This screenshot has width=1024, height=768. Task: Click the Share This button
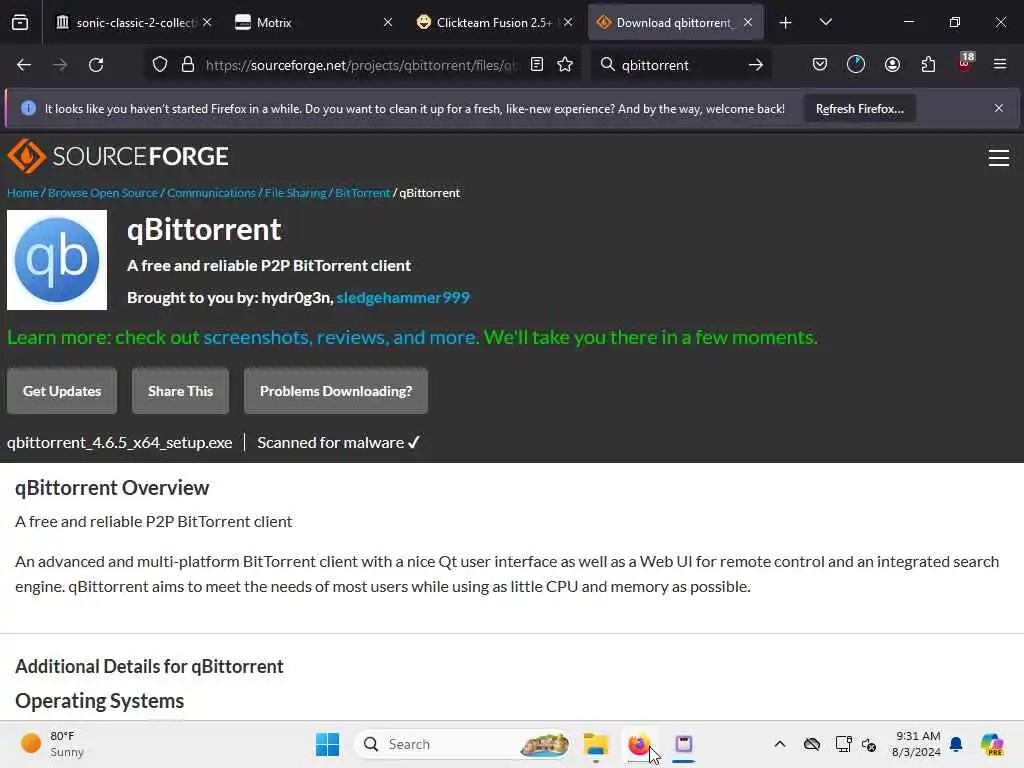[x=180, y=391]
